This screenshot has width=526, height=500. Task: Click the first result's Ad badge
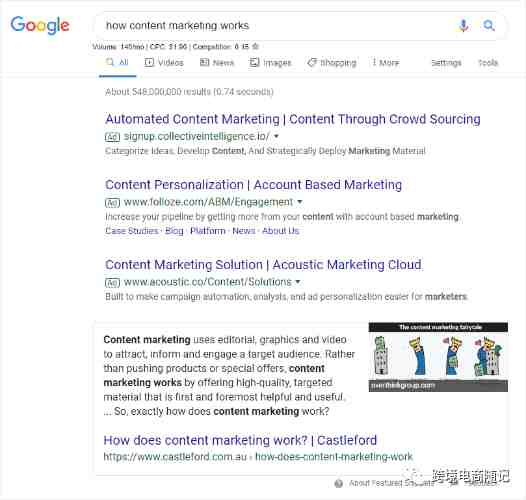(112, 137)
